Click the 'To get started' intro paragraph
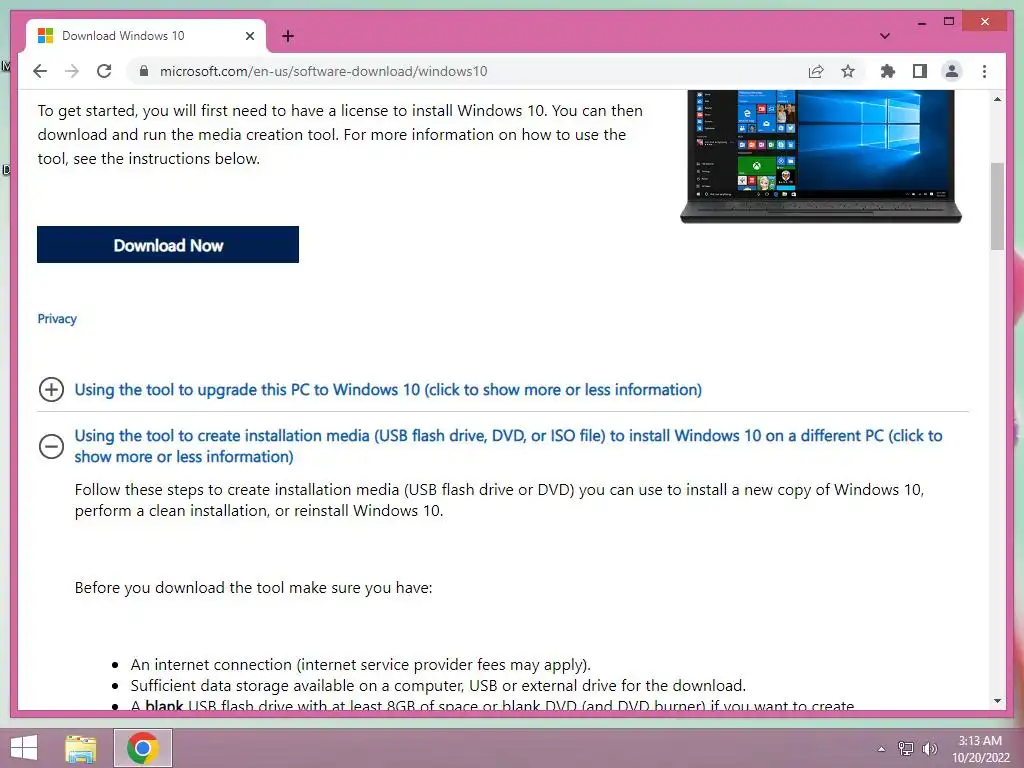 pos(340,135)
